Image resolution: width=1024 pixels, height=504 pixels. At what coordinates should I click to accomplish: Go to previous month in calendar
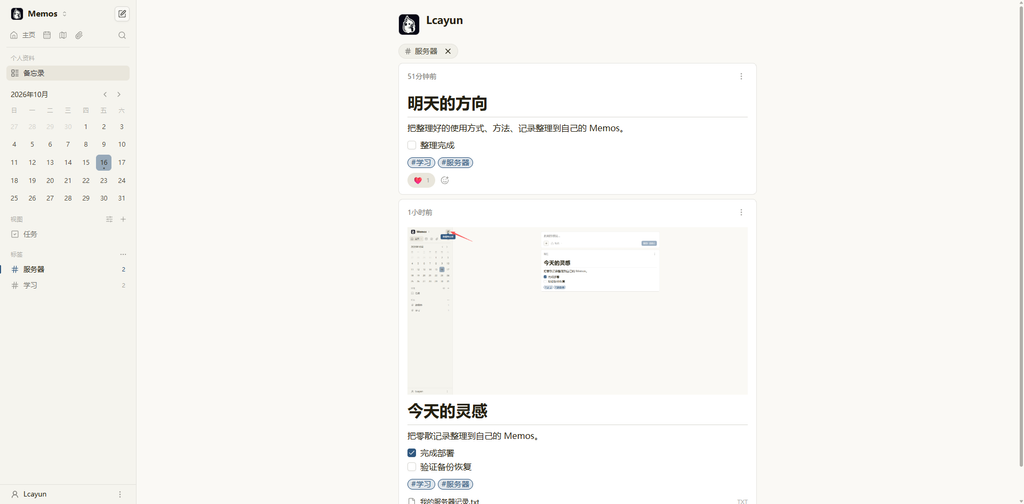coord(105,95)
